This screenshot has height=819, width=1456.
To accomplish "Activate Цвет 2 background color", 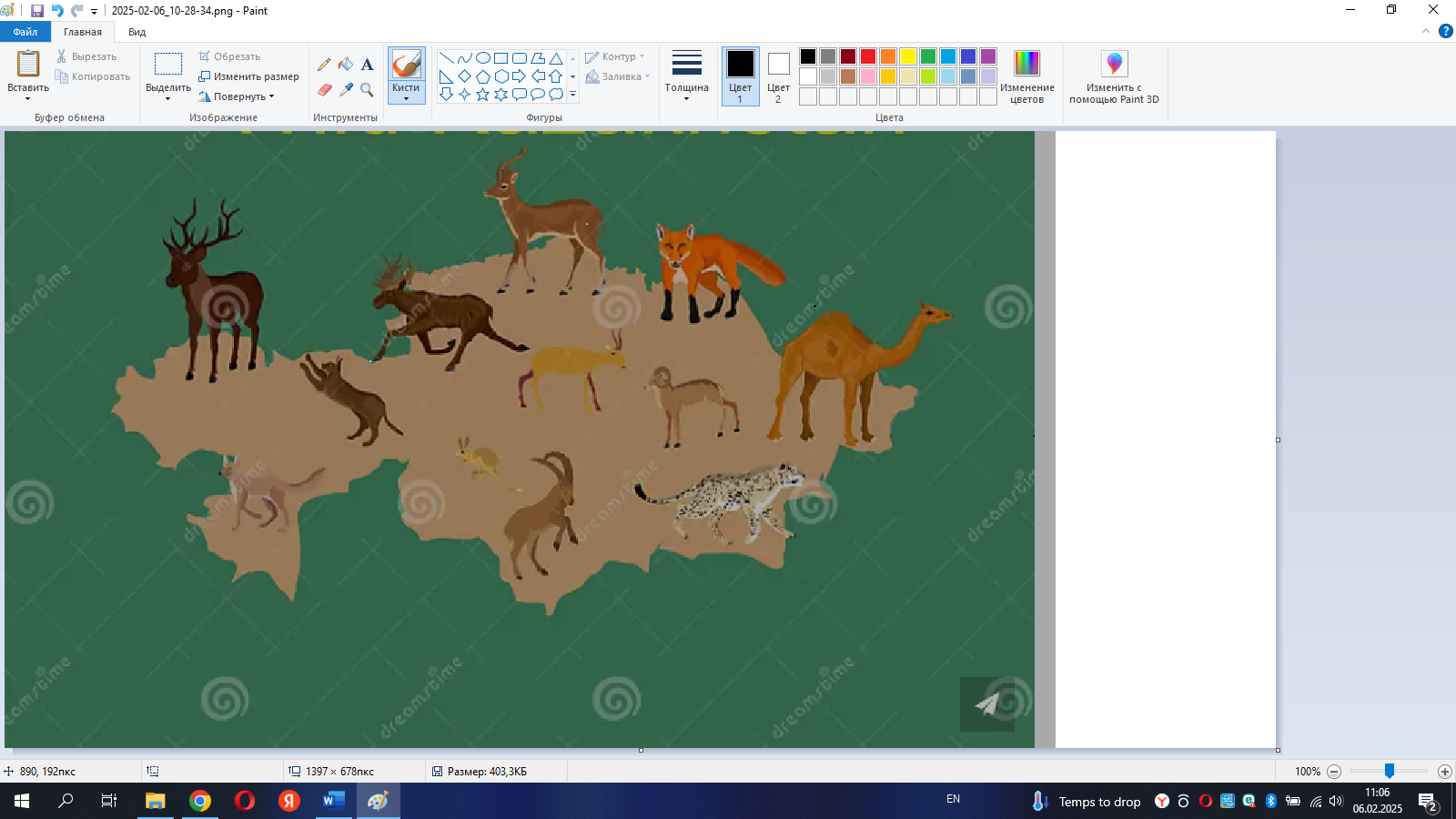I will [x=778, y=76].
